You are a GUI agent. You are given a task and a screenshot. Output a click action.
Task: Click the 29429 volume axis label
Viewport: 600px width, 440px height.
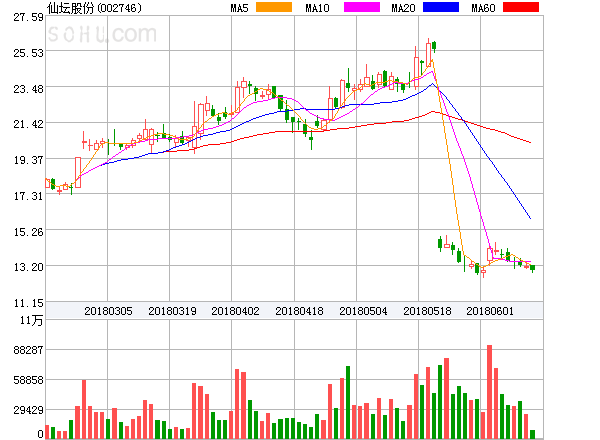click(x=28, y=411)
